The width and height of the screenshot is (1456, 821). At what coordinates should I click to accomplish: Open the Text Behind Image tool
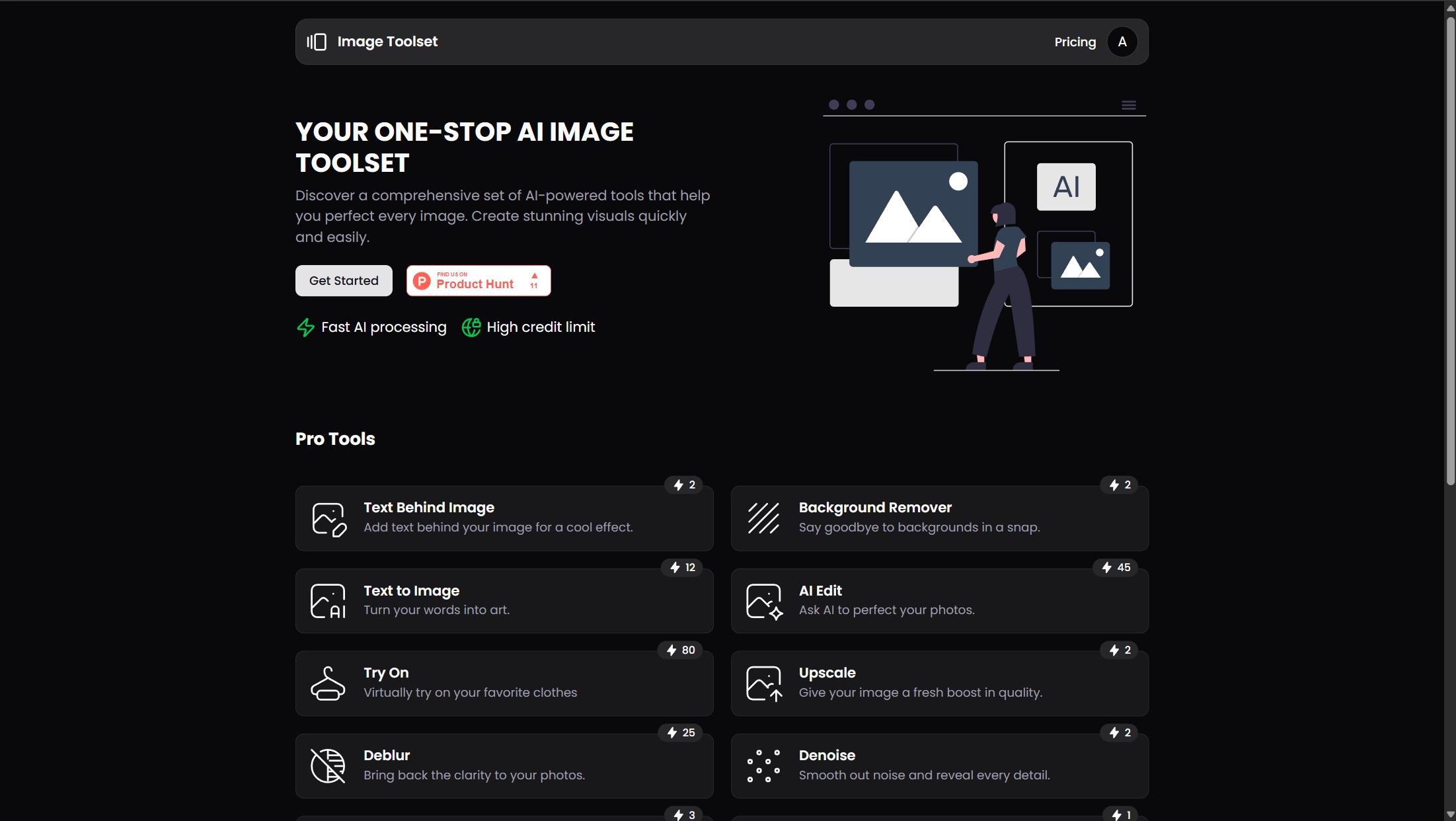[504, 518]
